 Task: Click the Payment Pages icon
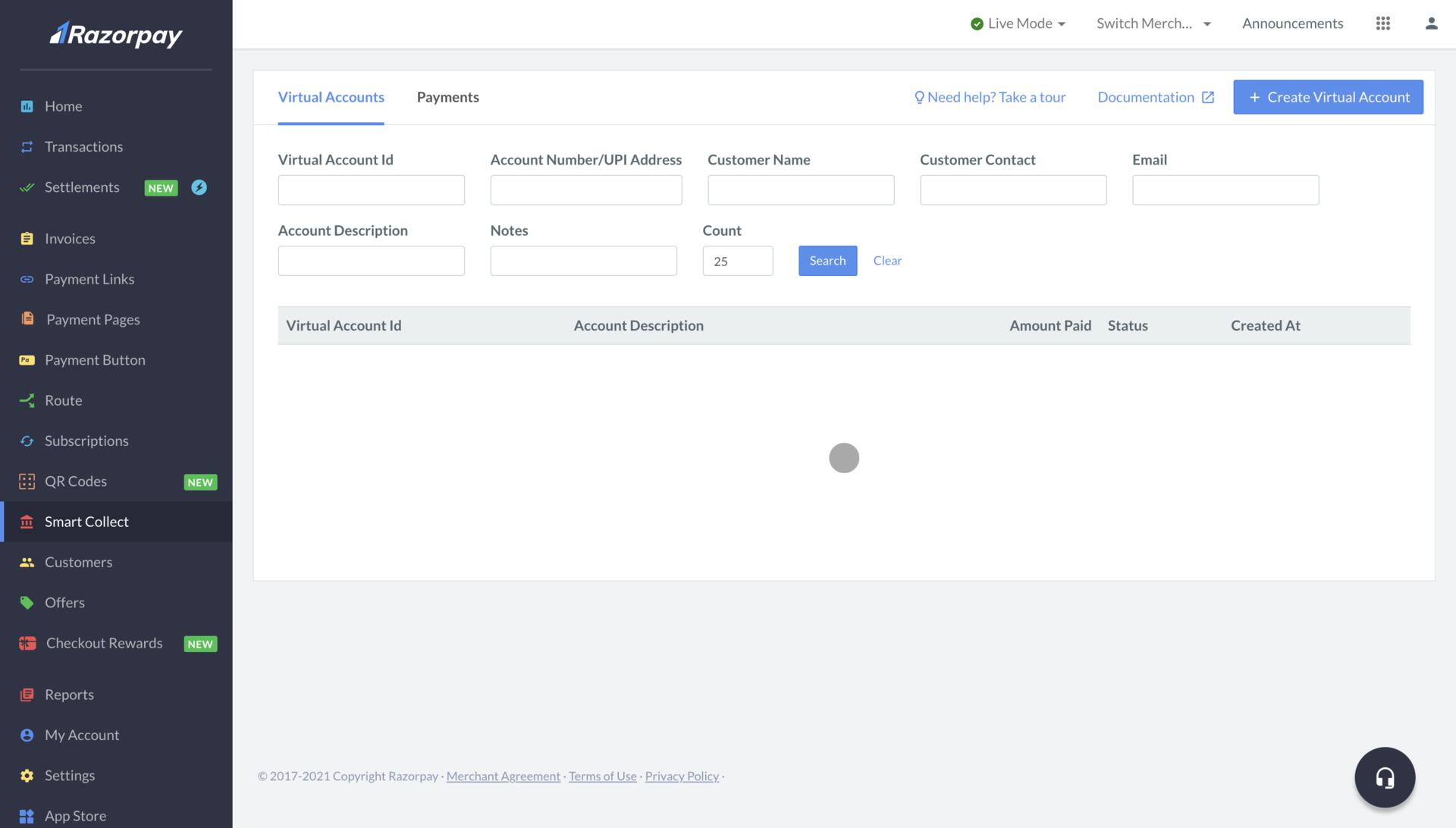27,318
